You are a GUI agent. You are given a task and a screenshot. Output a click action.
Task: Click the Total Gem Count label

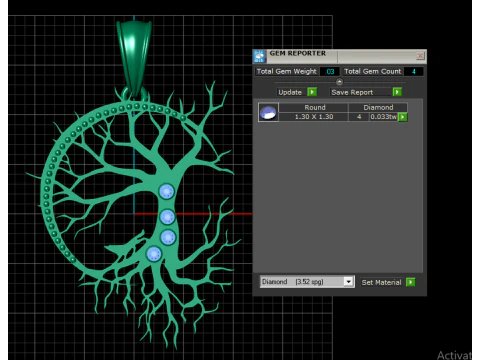pos(372,71)
